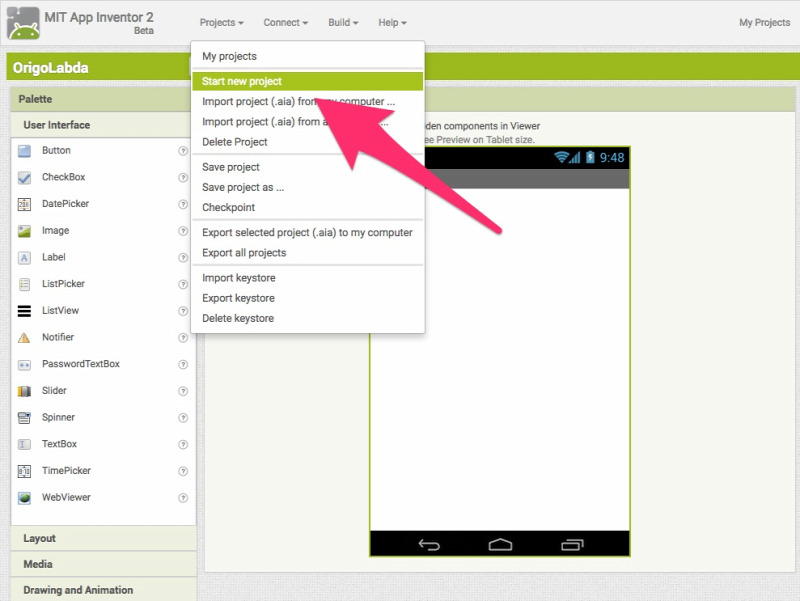The height and width of the screenshot is (601, 800).
Task: Choose Checkpoint menu item
Action: pos(308,207)
